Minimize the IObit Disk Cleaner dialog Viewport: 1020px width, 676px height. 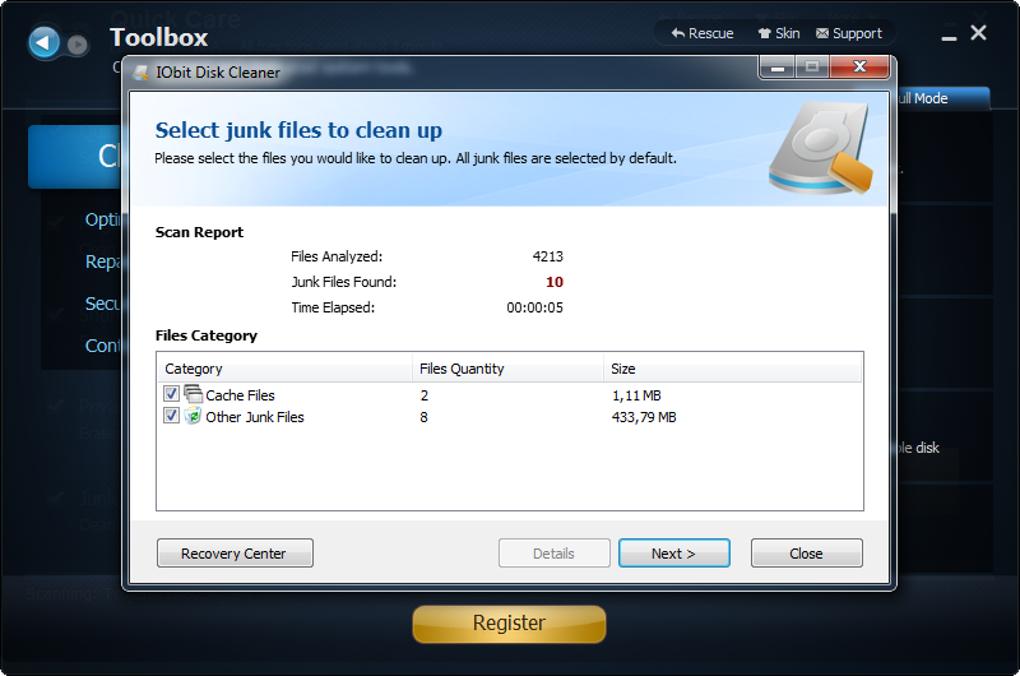coord(777,67)
